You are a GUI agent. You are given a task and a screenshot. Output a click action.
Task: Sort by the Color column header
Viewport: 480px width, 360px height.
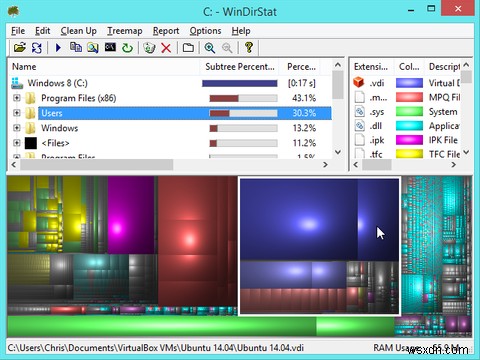tap(409, 67)
